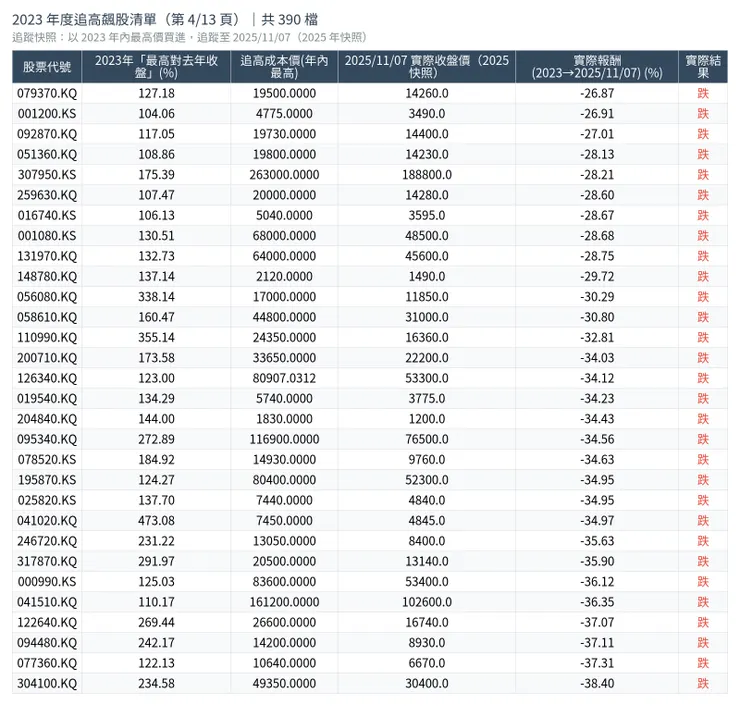Click the 161200.0000 cost price cell
The height and width of the screenshot is (706, 740).
(x=284, y=602)
